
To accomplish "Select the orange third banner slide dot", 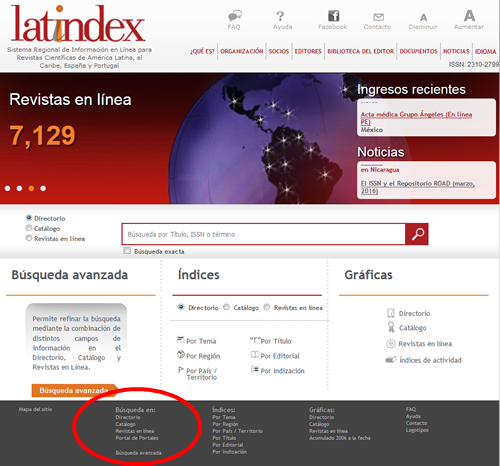I will click(x=31, y=188).
